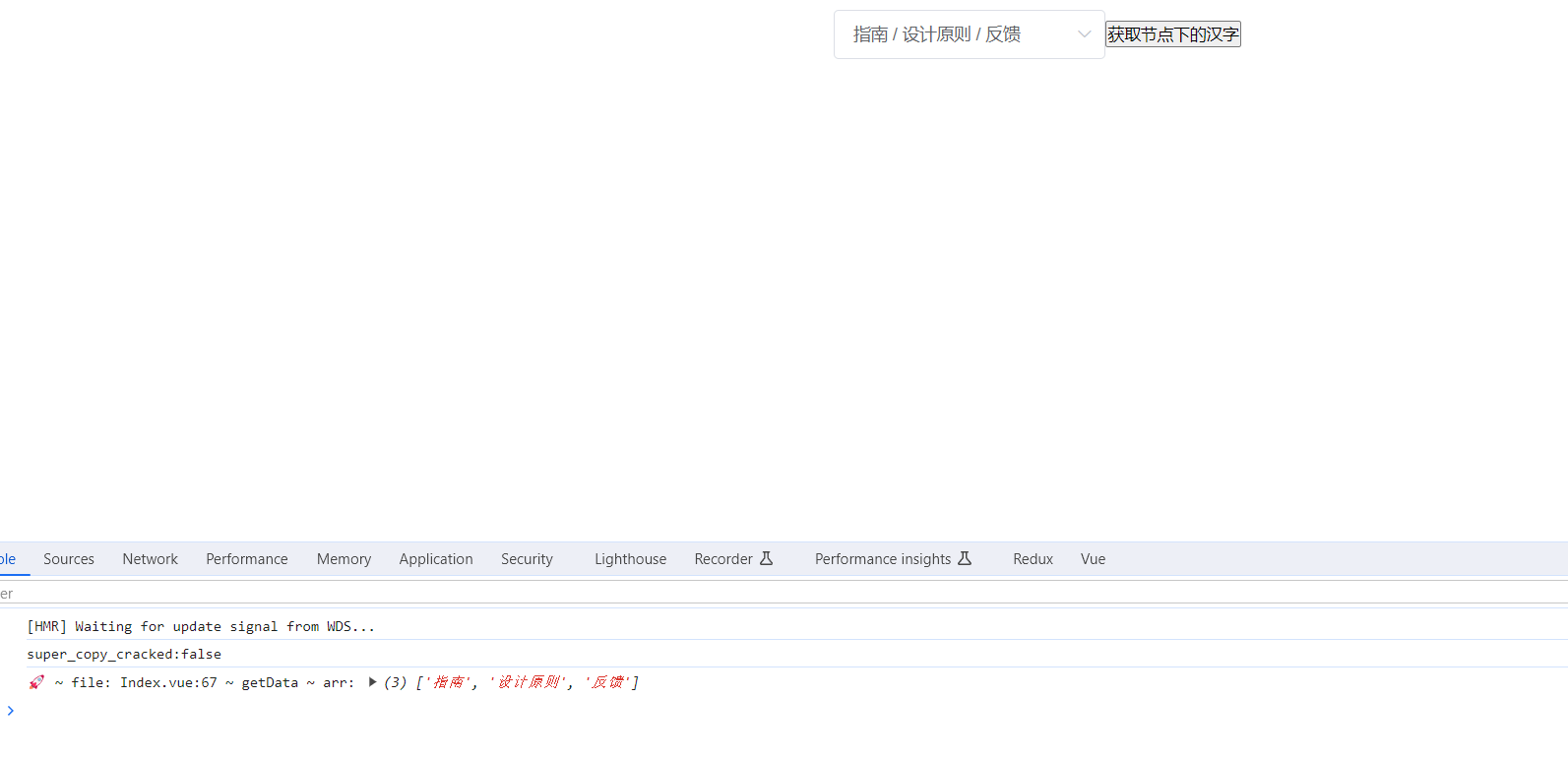
Task: Expand the logged array disclosure triangle
Action: [372, 681]
